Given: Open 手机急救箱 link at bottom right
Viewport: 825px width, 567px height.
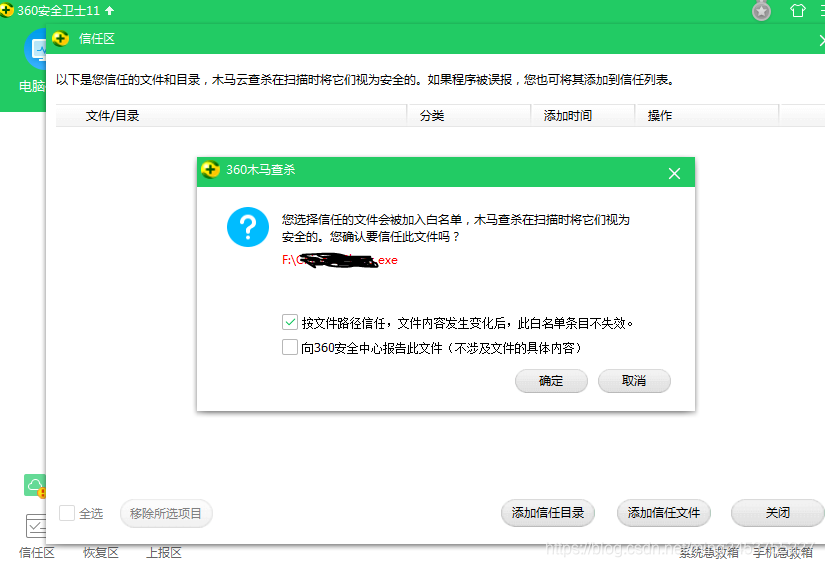Looking at the screenshot, I should tap(783, 553).
